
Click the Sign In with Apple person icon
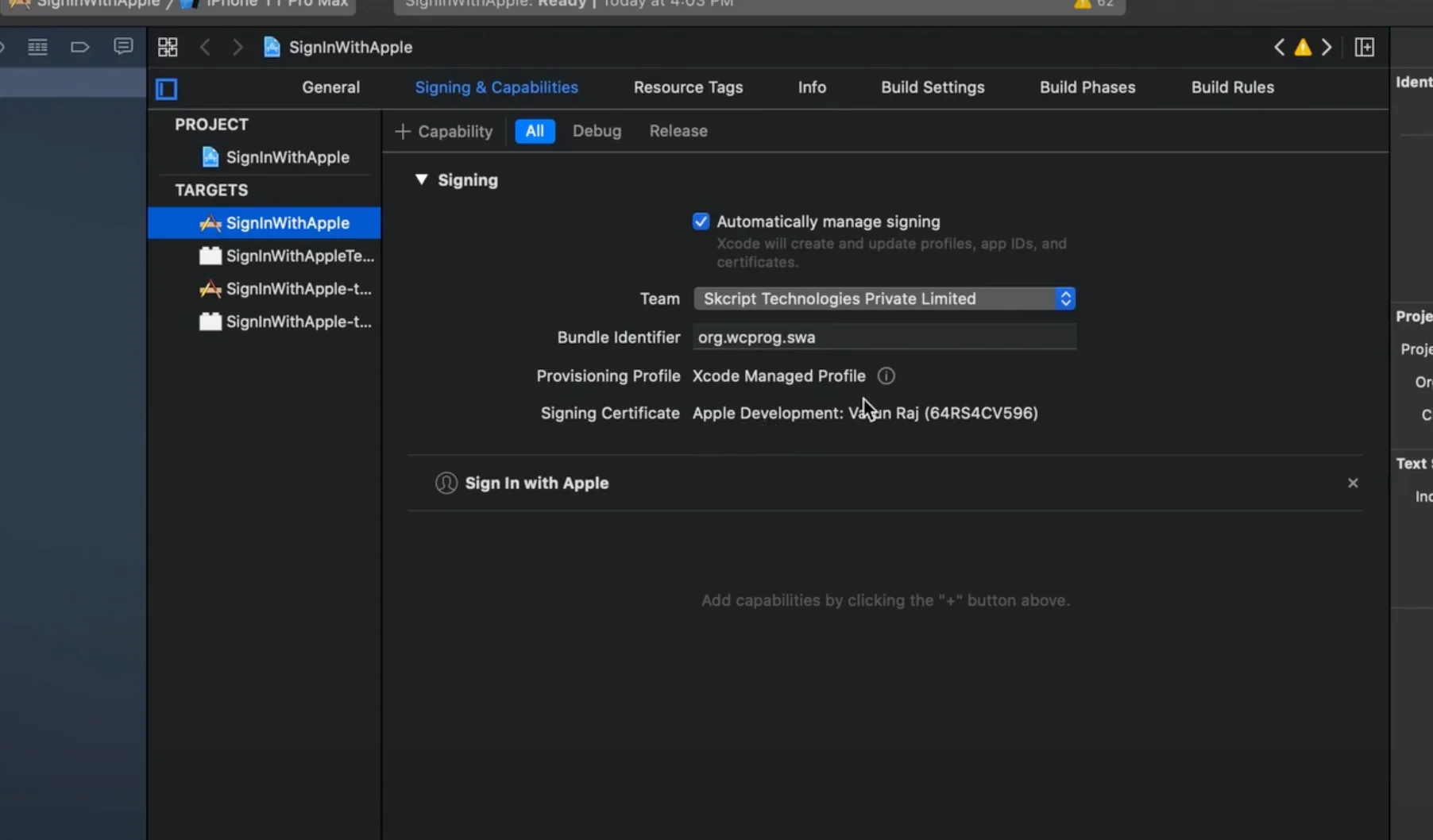click(x=446, y=483)
